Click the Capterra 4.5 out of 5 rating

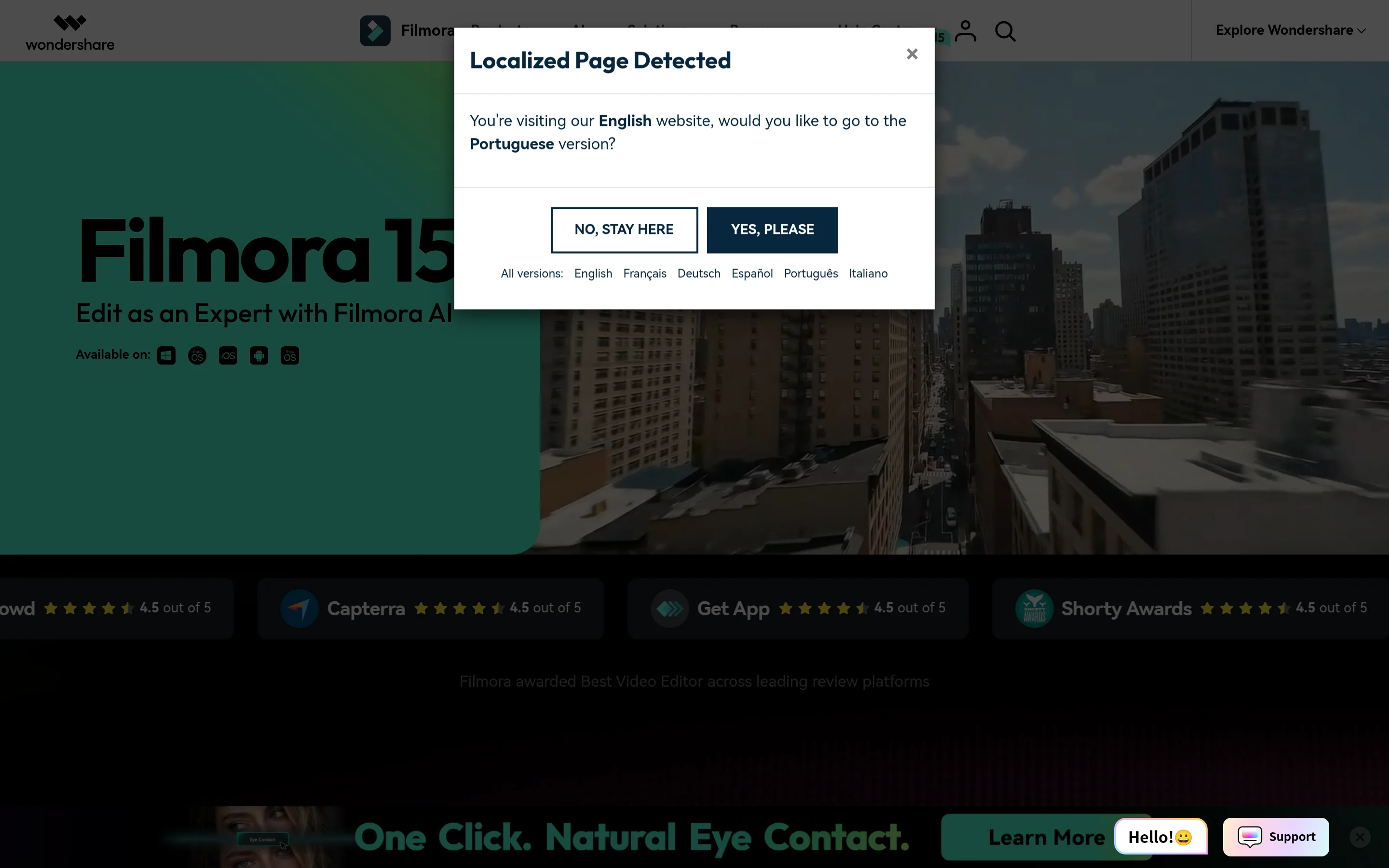[497, 608]
